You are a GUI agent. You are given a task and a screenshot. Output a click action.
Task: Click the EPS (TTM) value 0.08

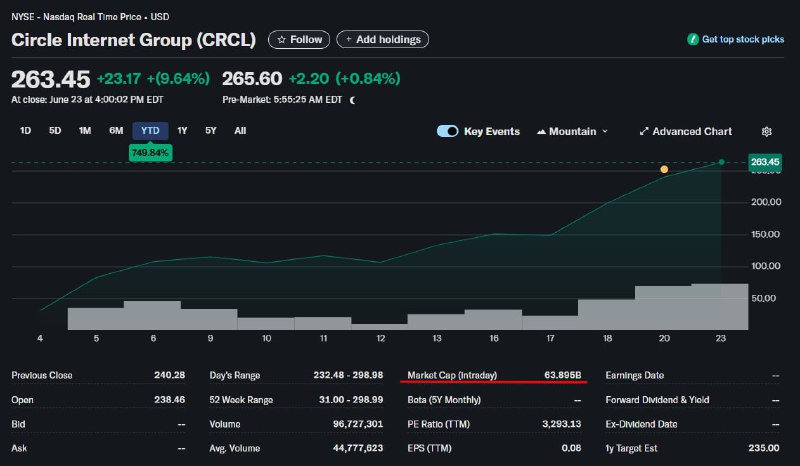pyautogui.click(x=571, y=448)
